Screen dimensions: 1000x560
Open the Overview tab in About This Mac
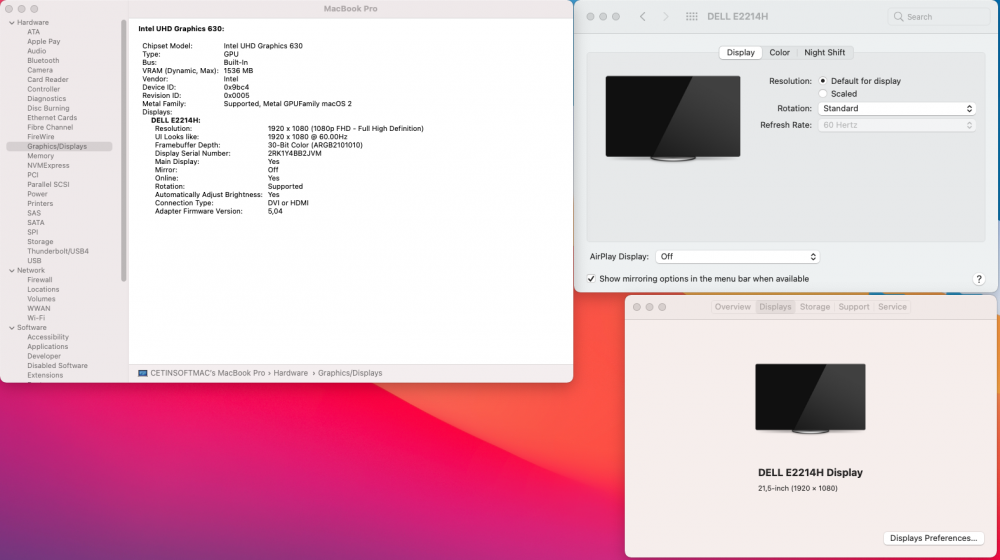click(x=732, y=307)
